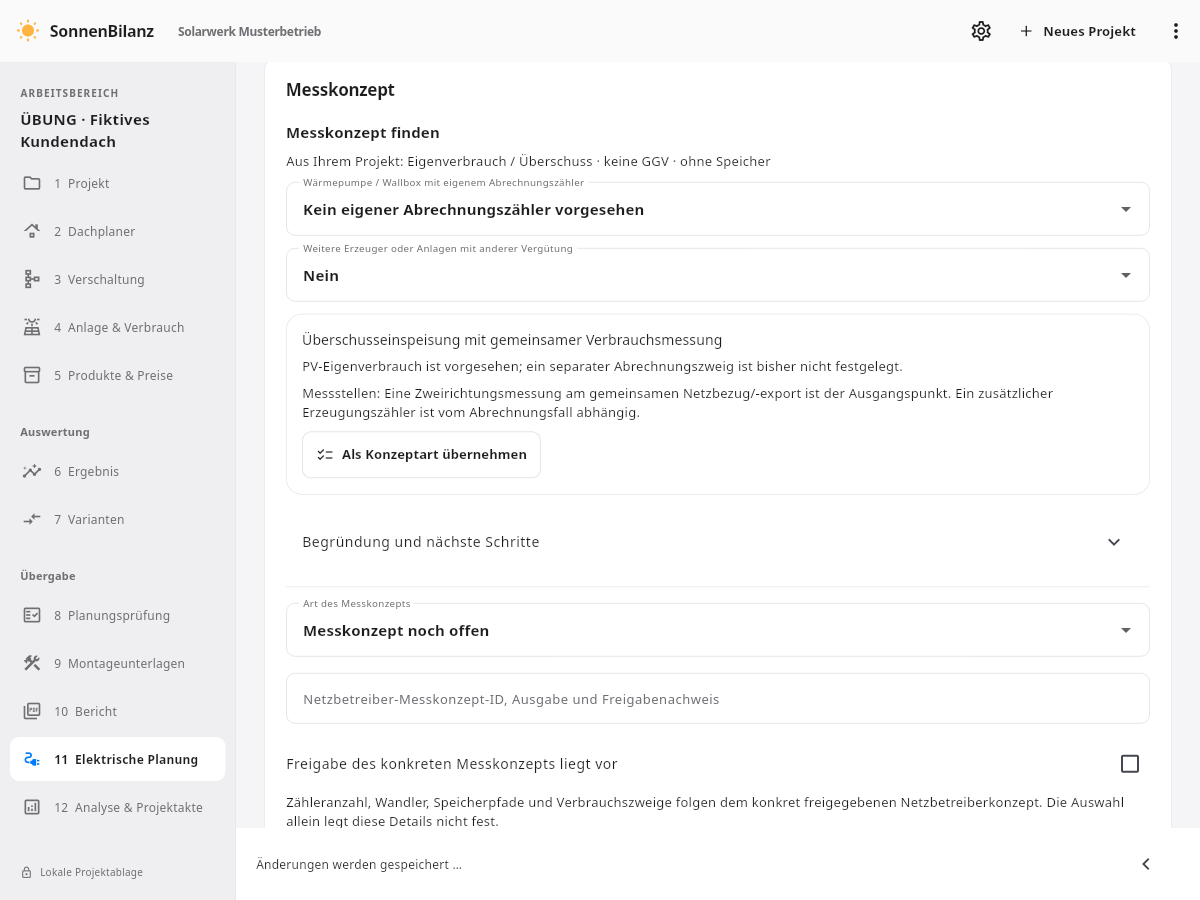1200x900 pixels.
Task: Click dropdown arrow next to Nein
Action: point(1126,276)
